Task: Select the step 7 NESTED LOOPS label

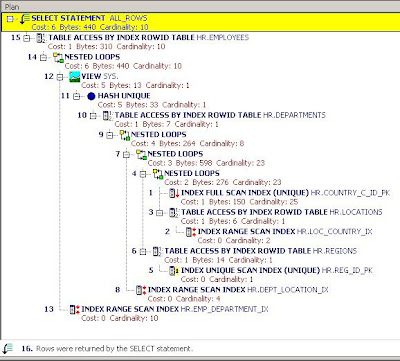Action: [x=175, y=154]
